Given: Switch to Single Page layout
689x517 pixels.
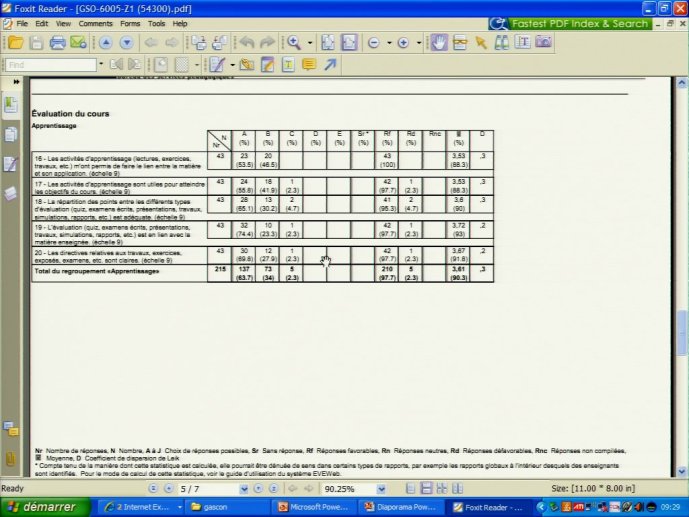Looking at the screenshot, I should (x=410, y=488).
